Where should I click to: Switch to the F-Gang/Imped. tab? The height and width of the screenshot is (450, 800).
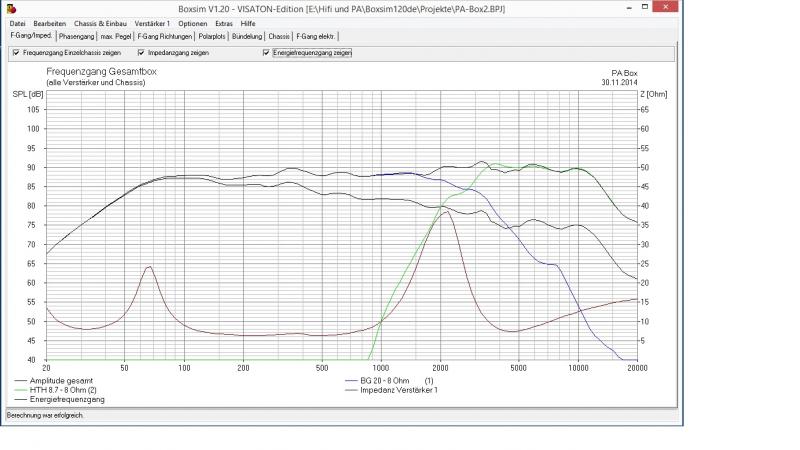click(x=31, y=36)
